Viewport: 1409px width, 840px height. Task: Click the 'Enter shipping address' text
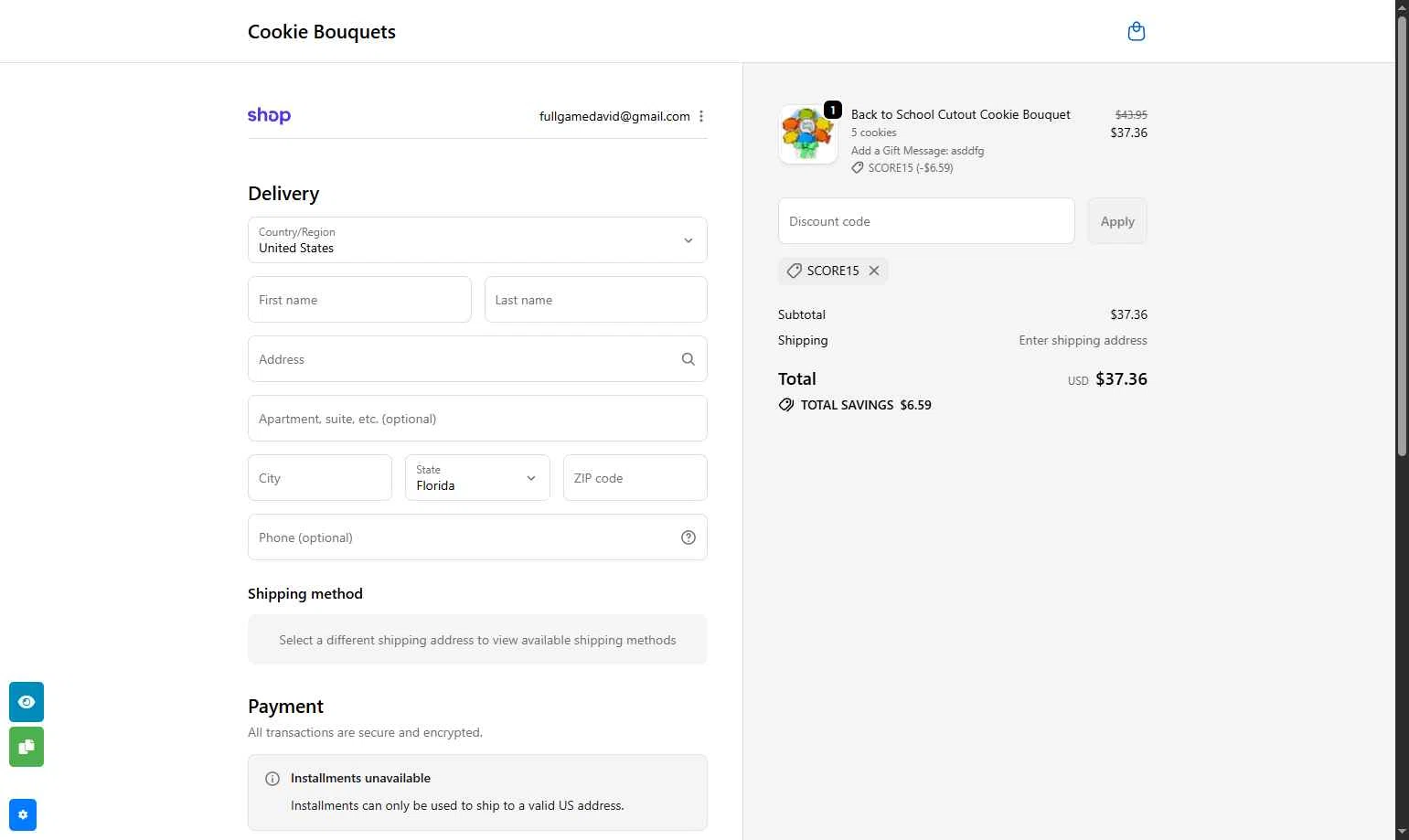(1083, 340)
